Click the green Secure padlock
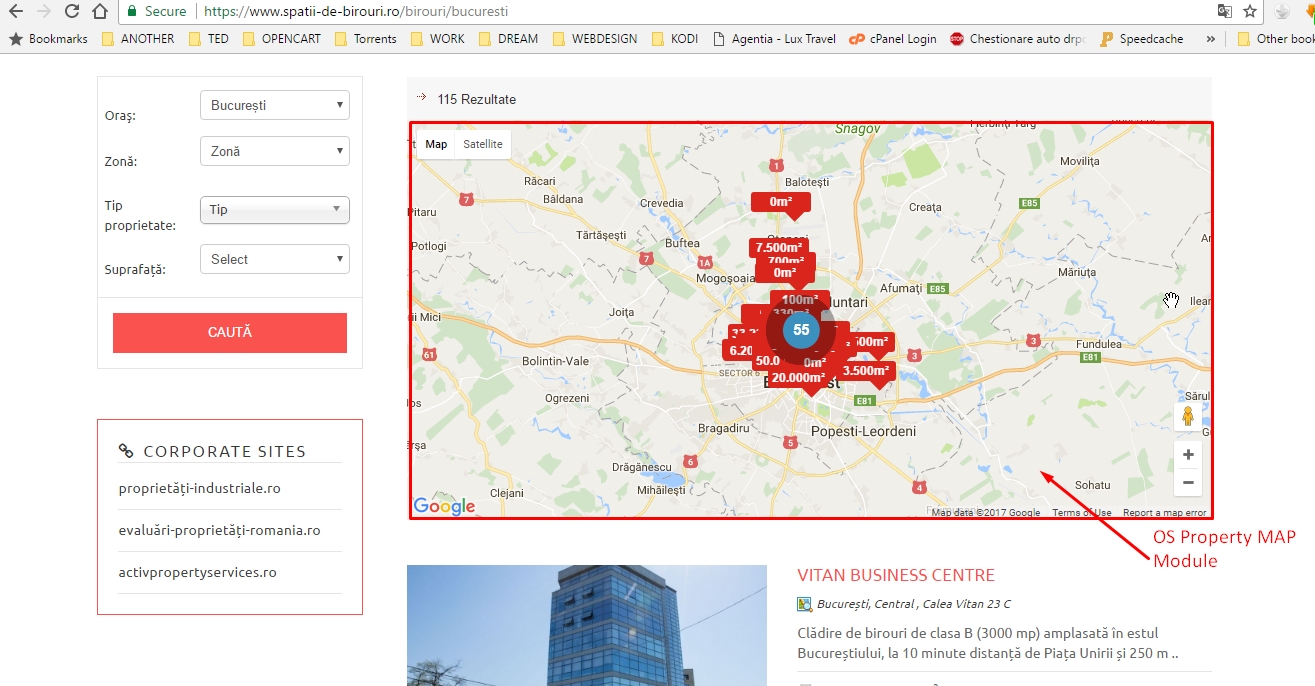 [133, 12]
